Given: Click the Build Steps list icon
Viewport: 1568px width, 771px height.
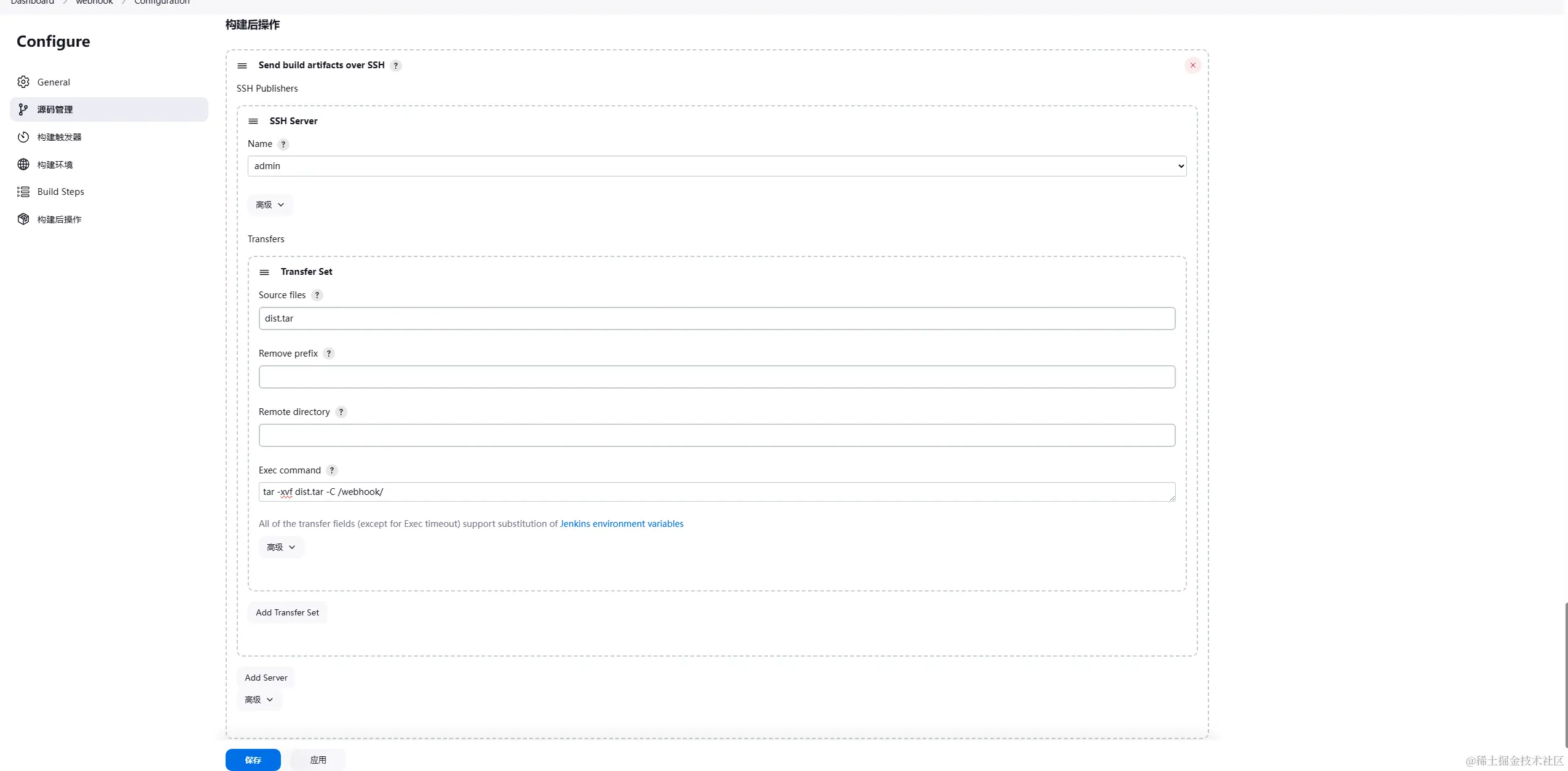Looking at the screenshot, I should (23, 192).
